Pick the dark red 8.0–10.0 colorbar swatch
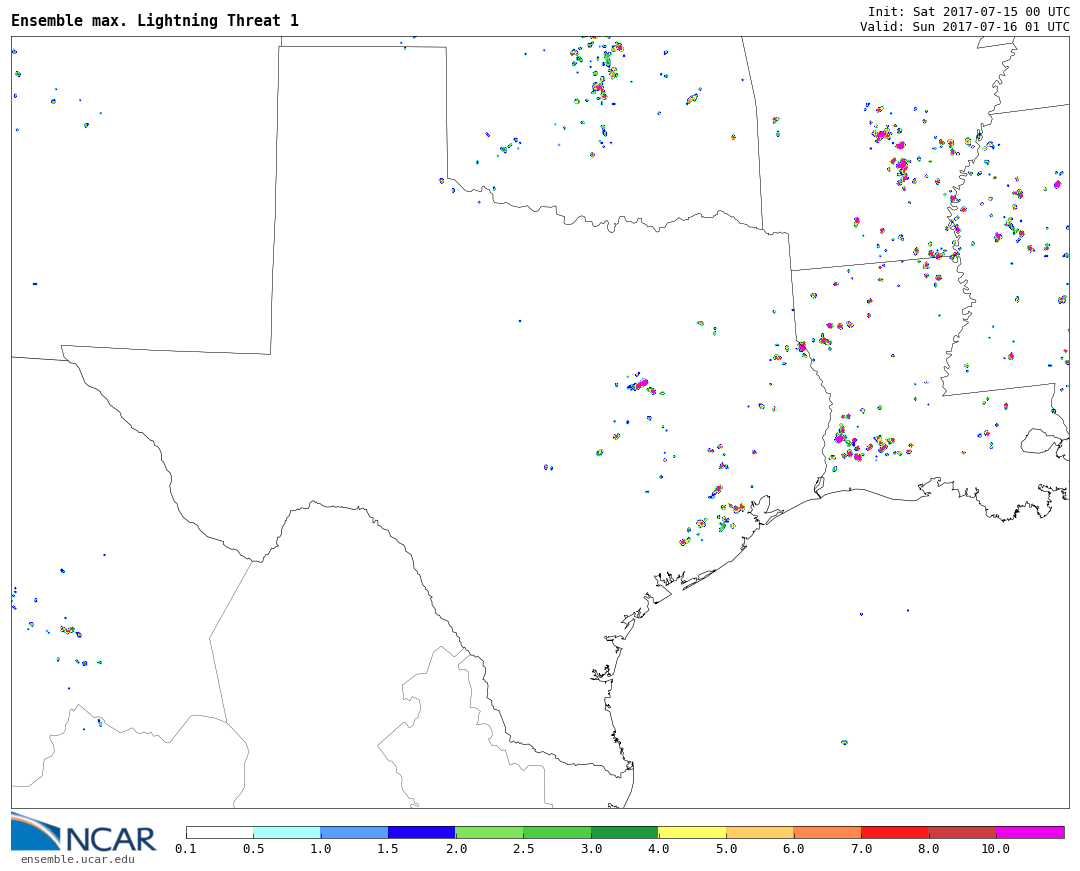The width and height of the screenshot is (1080, 871). [962, 832]
